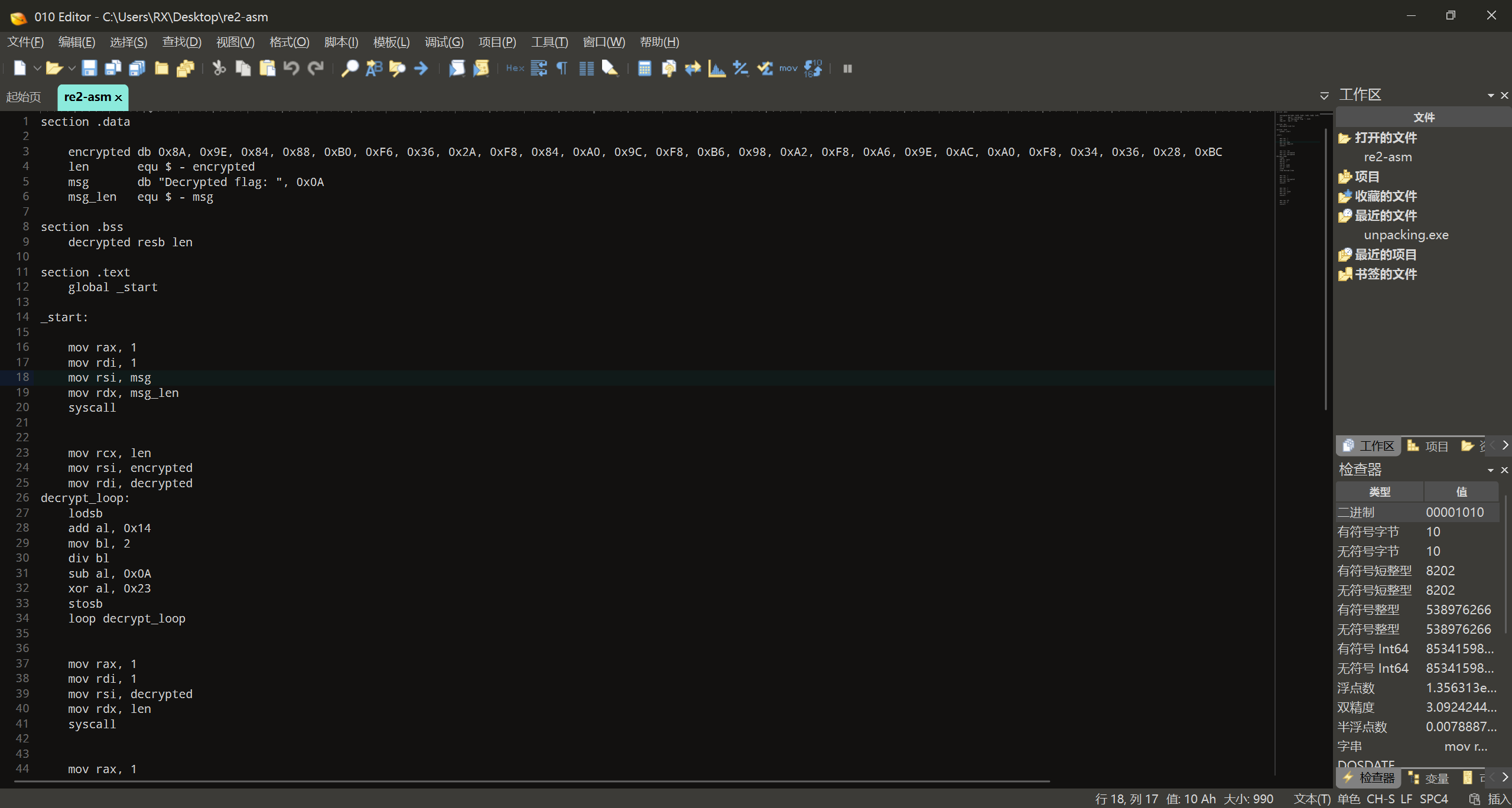The height and width of the screenshot is (808, 1512).
Task: Toggle Hex edit mode button
Action: 515,69
